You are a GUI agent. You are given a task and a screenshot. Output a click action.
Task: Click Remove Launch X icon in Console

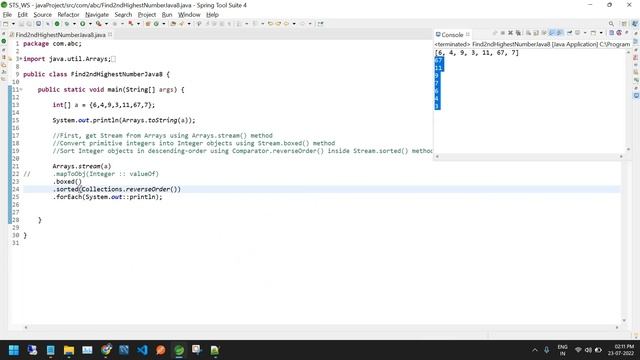pos(511,33)
